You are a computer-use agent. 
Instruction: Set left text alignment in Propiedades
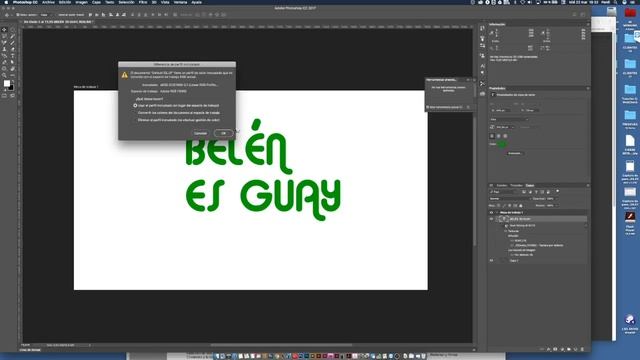pyautogui.click(x=492, y=136)
